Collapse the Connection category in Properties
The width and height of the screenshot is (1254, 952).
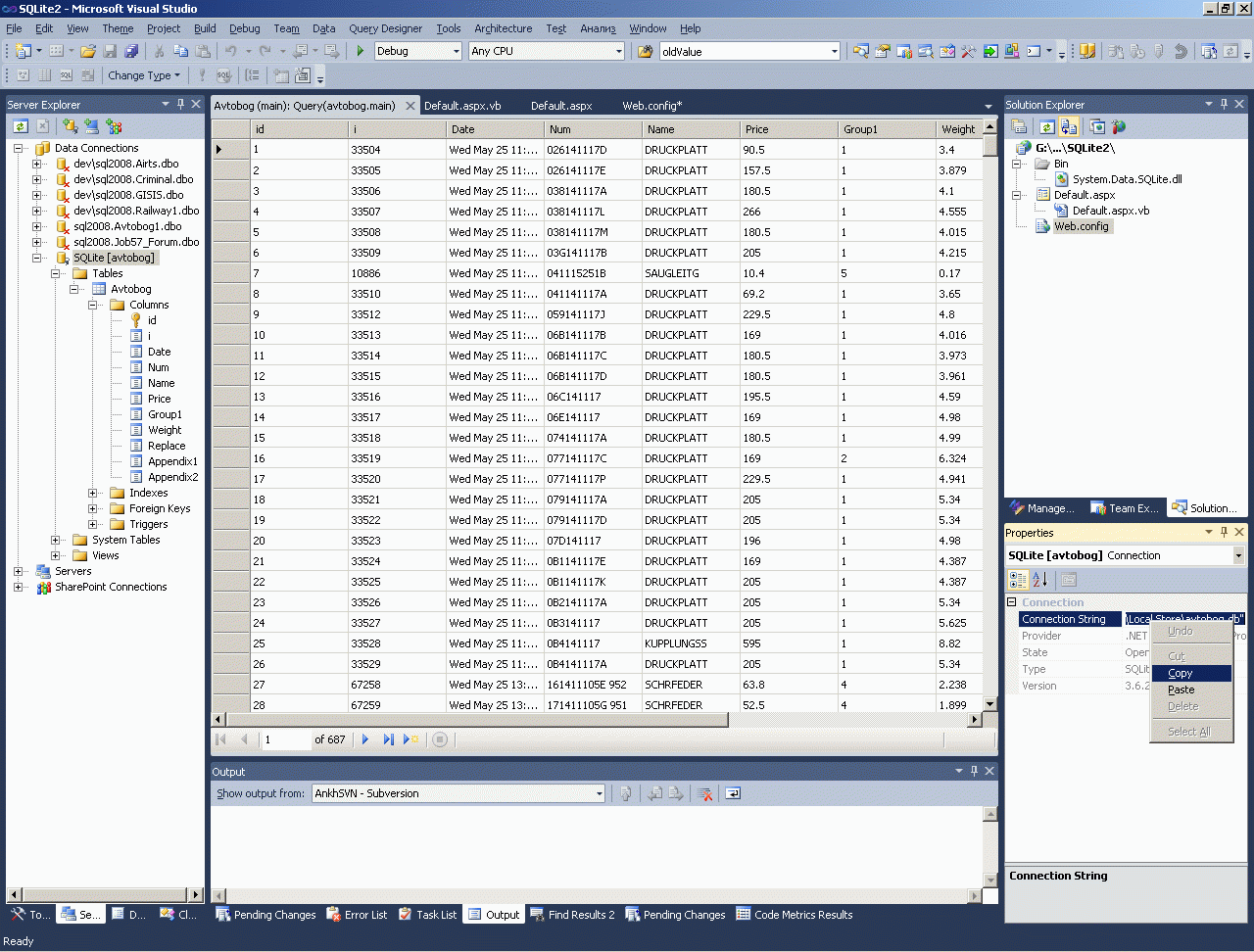[1012, 602]
